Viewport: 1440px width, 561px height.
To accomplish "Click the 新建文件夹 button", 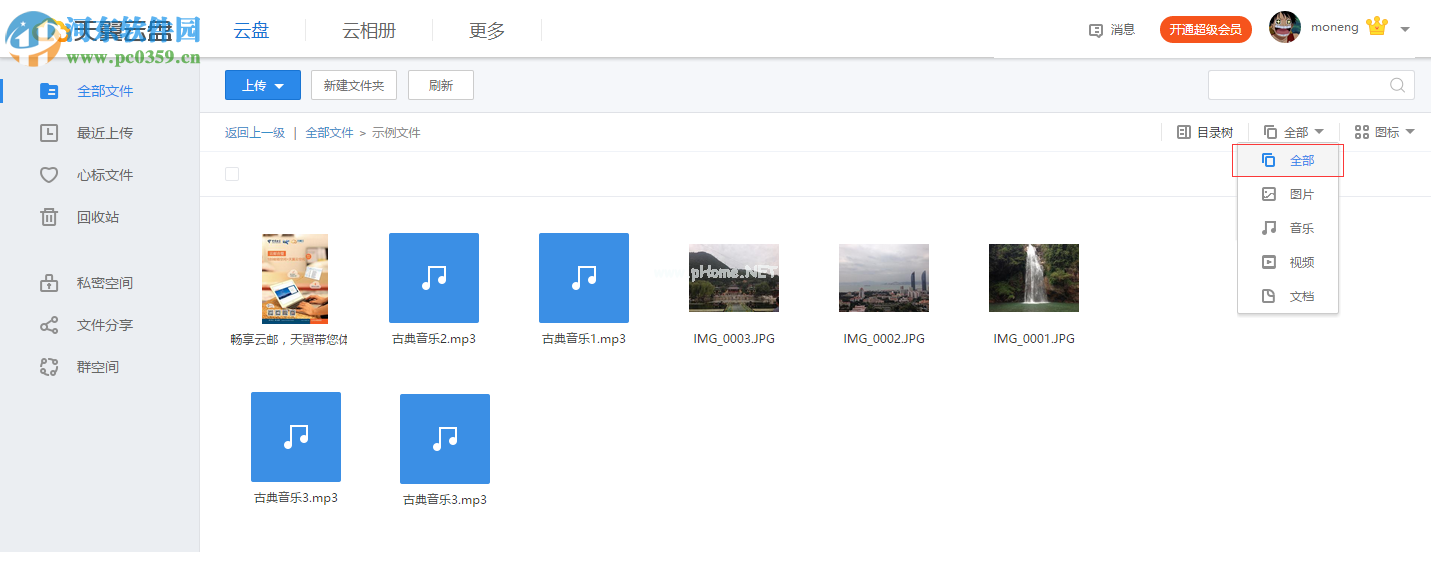I will tap(354, 85).
